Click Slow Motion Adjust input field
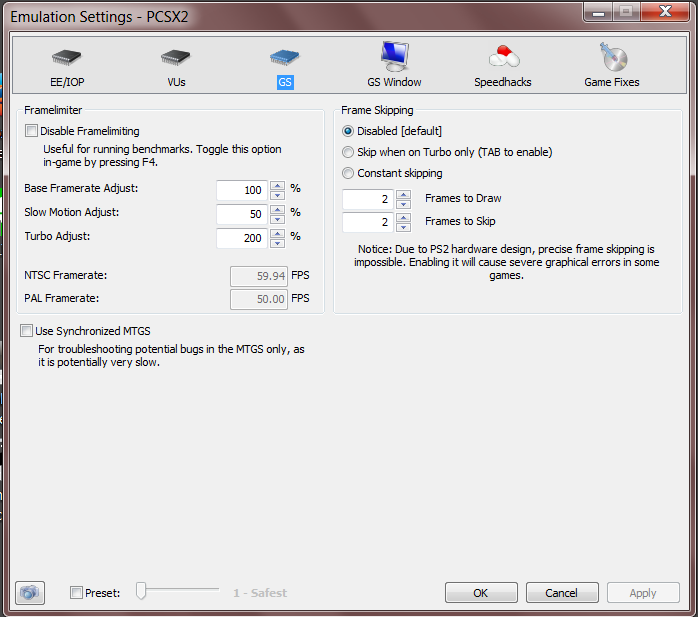698x617 pixels. [x=242, y=214]
